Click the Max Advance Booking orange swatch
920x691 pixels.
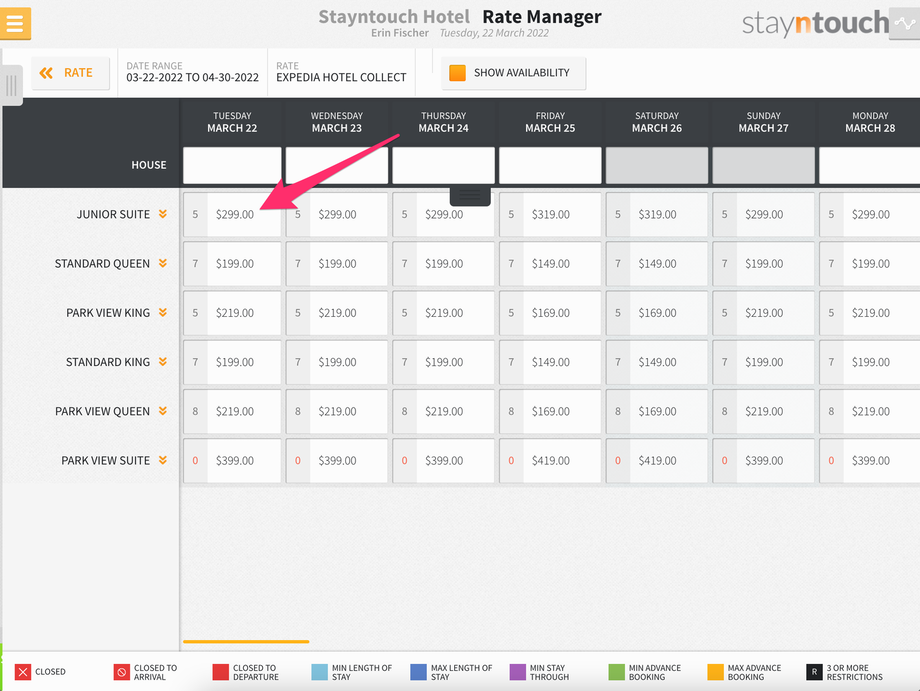pyautogui.click(x=715, y=672)
